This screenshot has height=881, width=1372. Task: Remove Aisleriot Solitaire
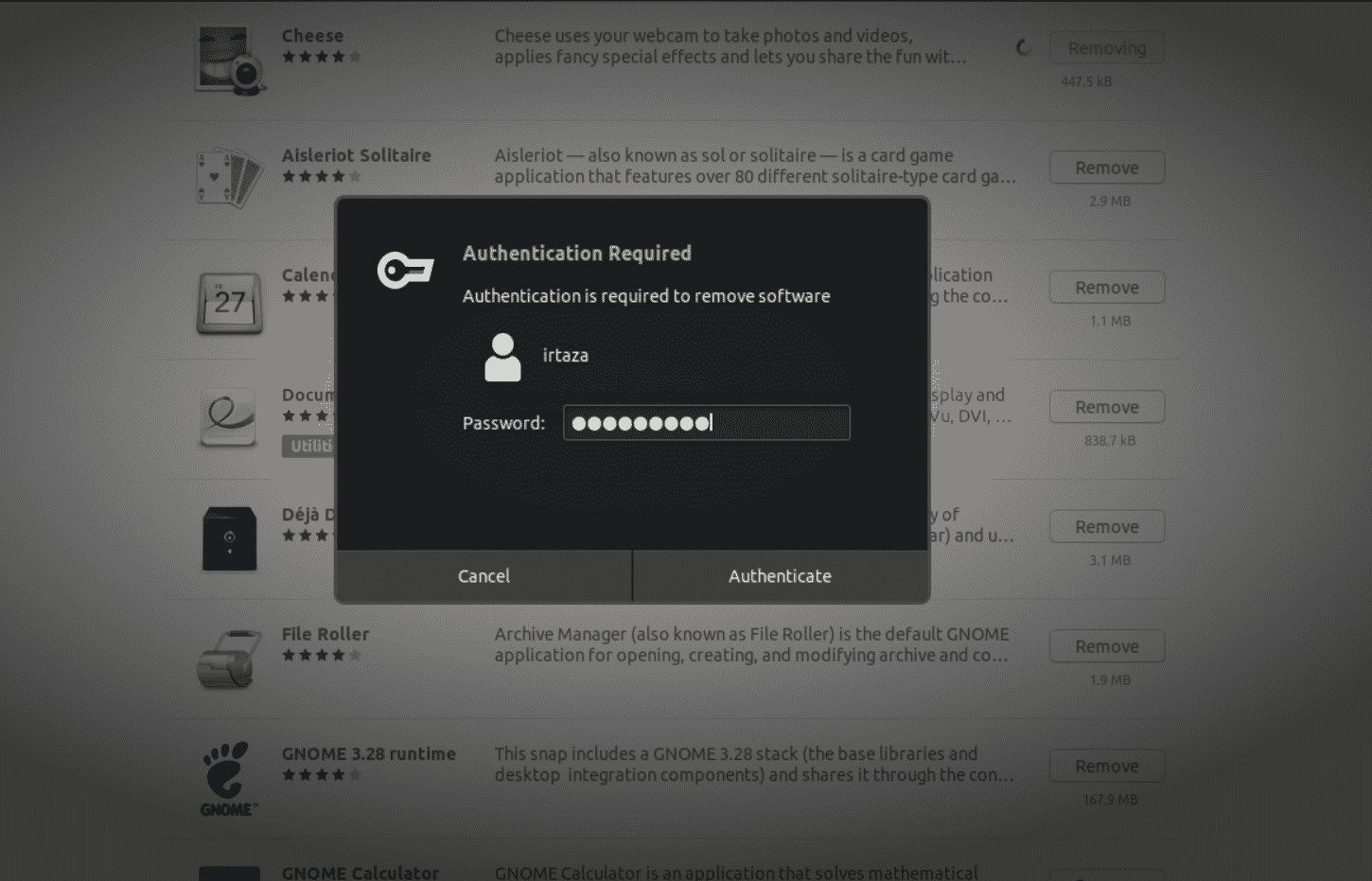(1106, 167)
